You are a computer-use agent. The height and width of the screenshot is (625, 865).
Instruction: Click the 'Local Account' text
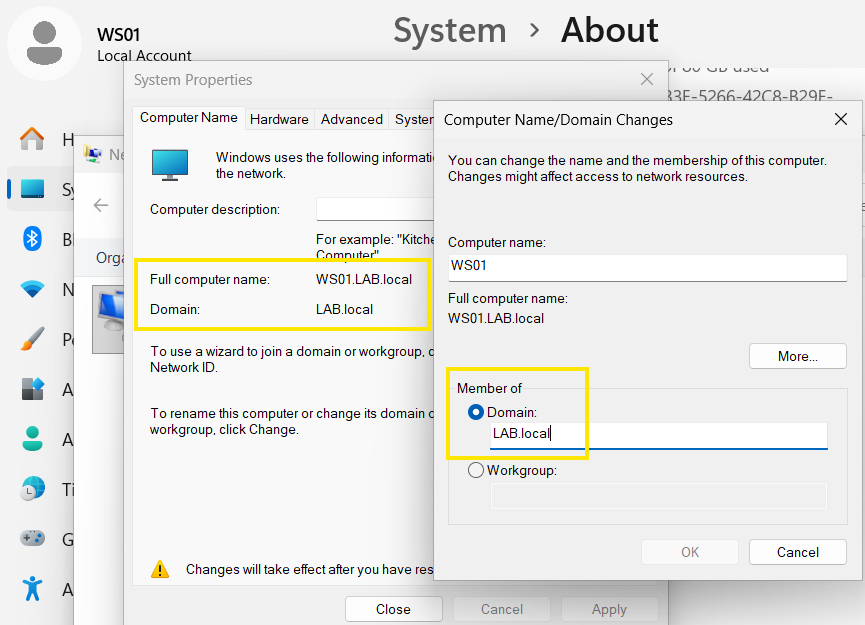click(144, 55)
